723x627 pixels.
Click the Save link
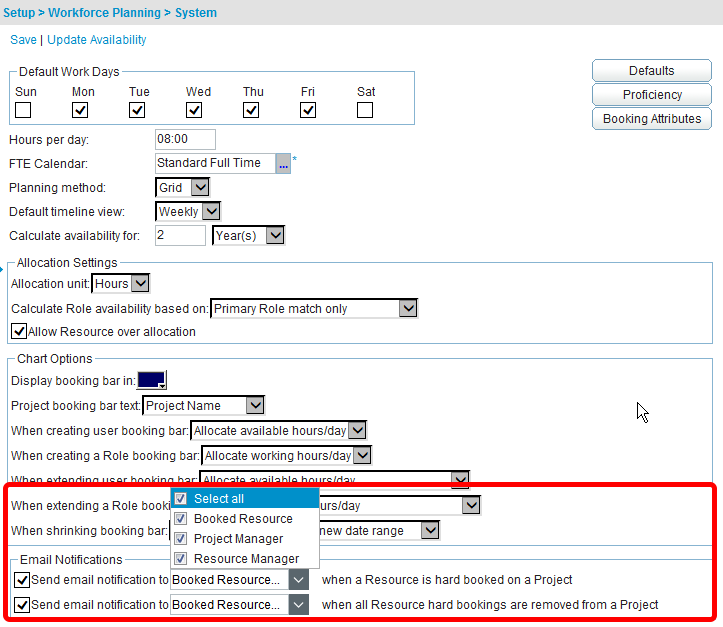click(x=24, y=40)
